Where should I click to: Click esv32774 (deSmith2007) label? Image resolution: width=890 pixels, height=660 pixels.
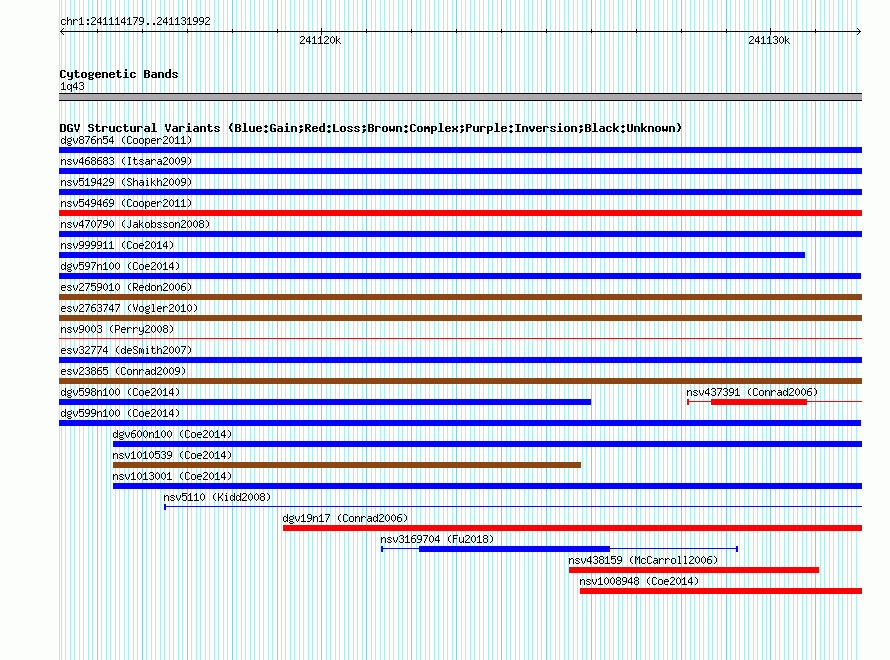(126, 350)
